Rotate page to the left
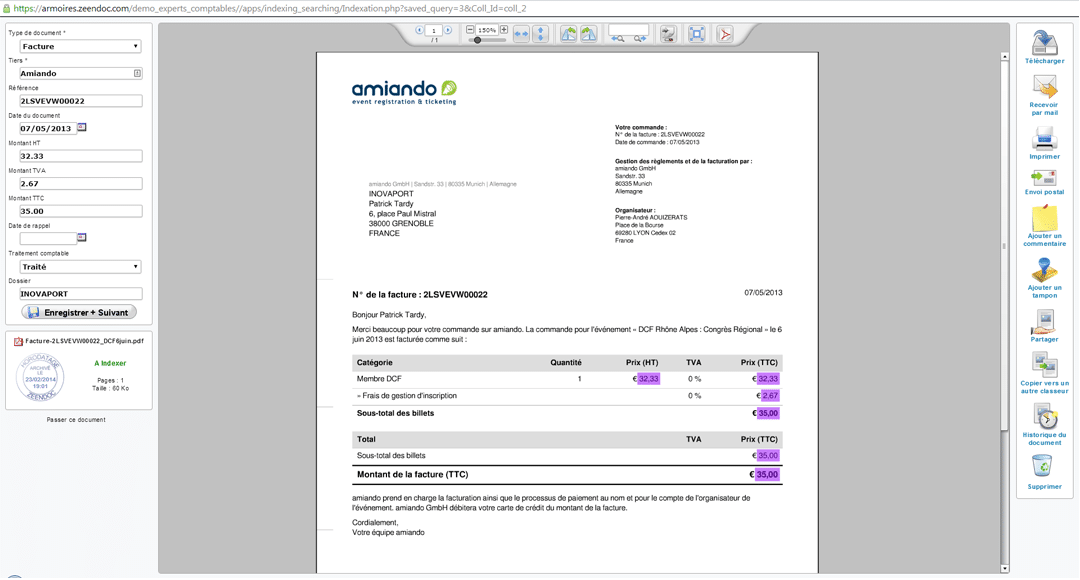 [x=568, y=34]
